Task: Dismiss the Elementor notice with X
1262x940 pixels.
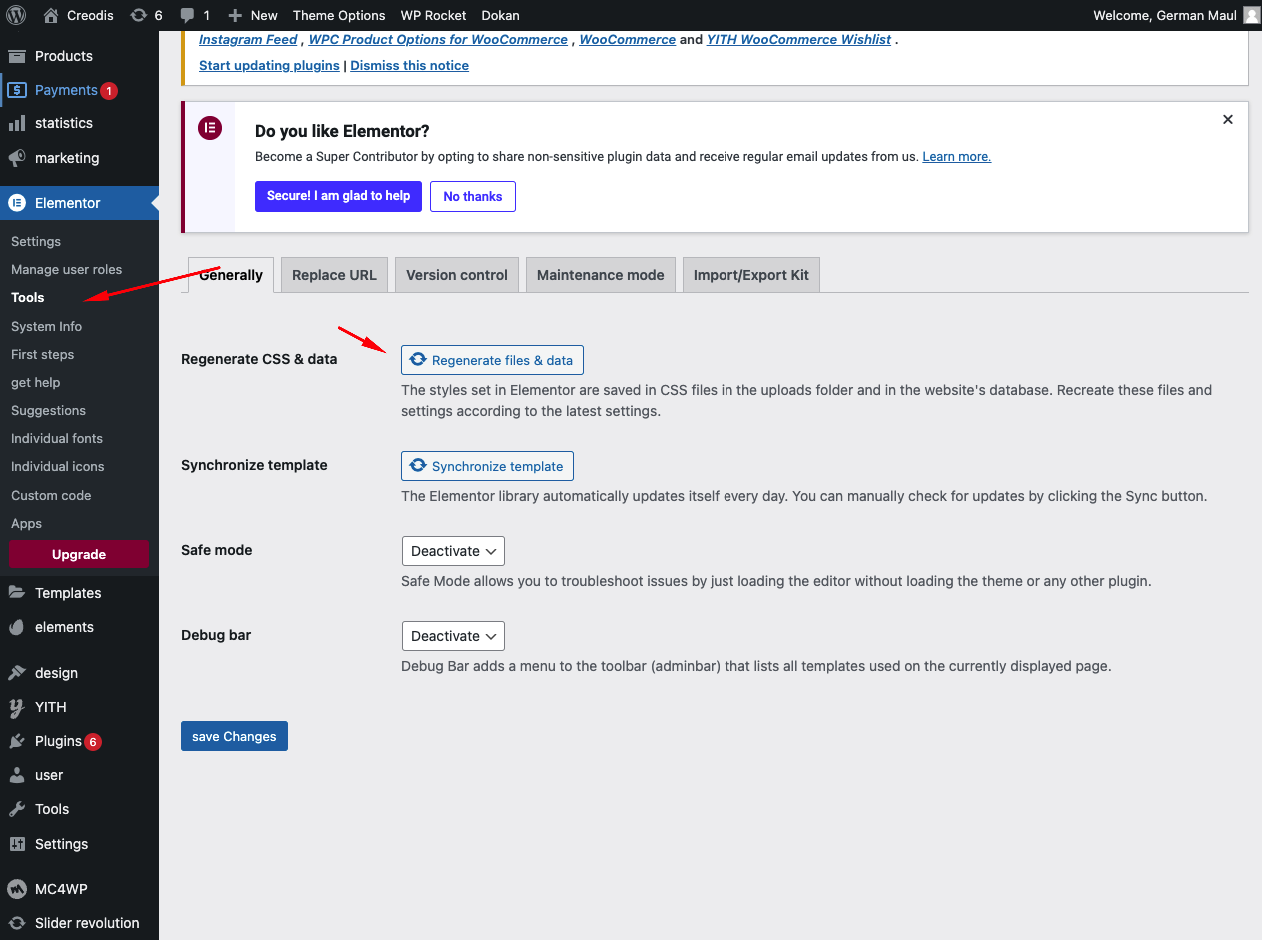Action: pyautogui.click(x=1228, y=120)
